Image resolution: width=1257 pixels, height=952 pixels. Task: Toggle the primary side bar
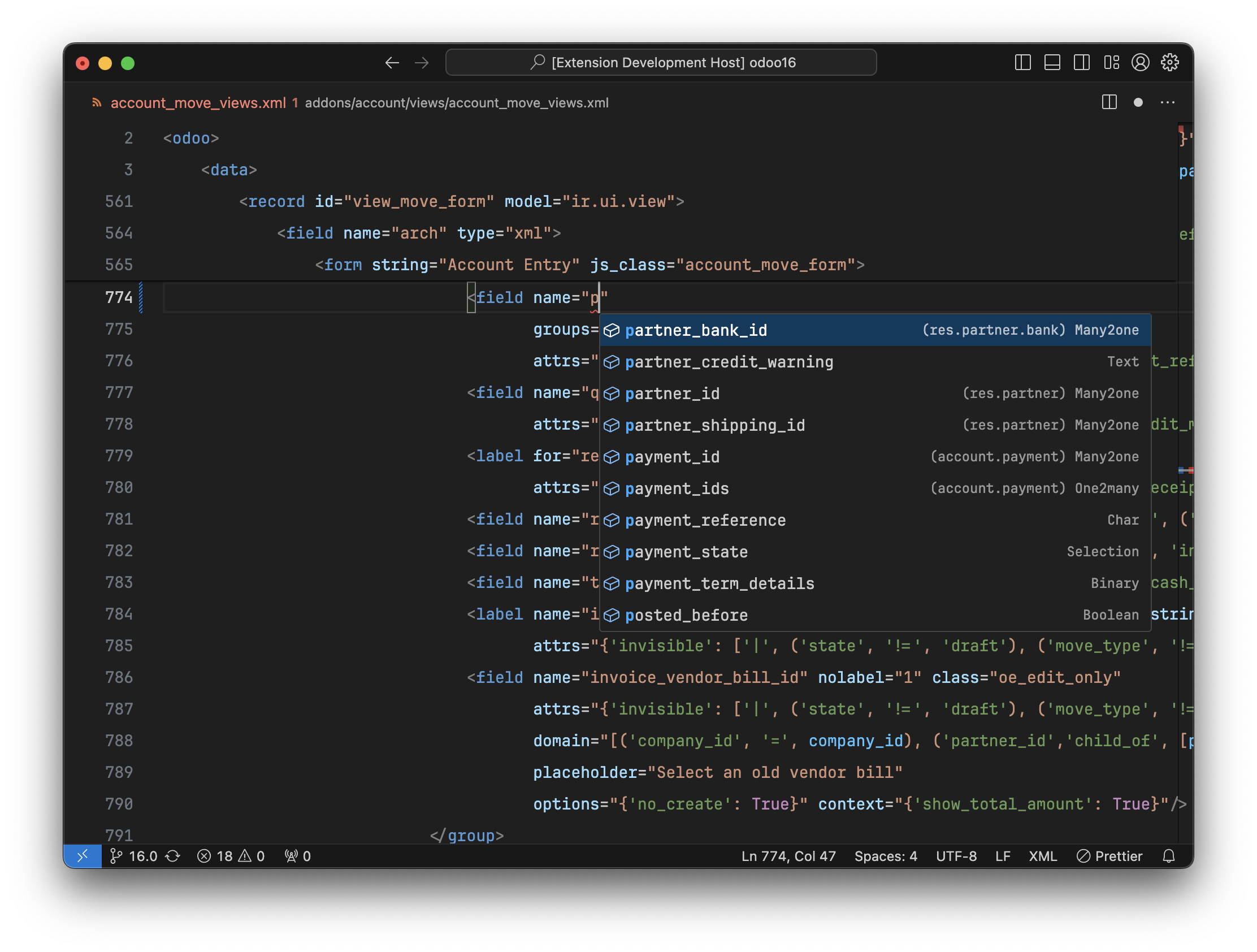1022,63
